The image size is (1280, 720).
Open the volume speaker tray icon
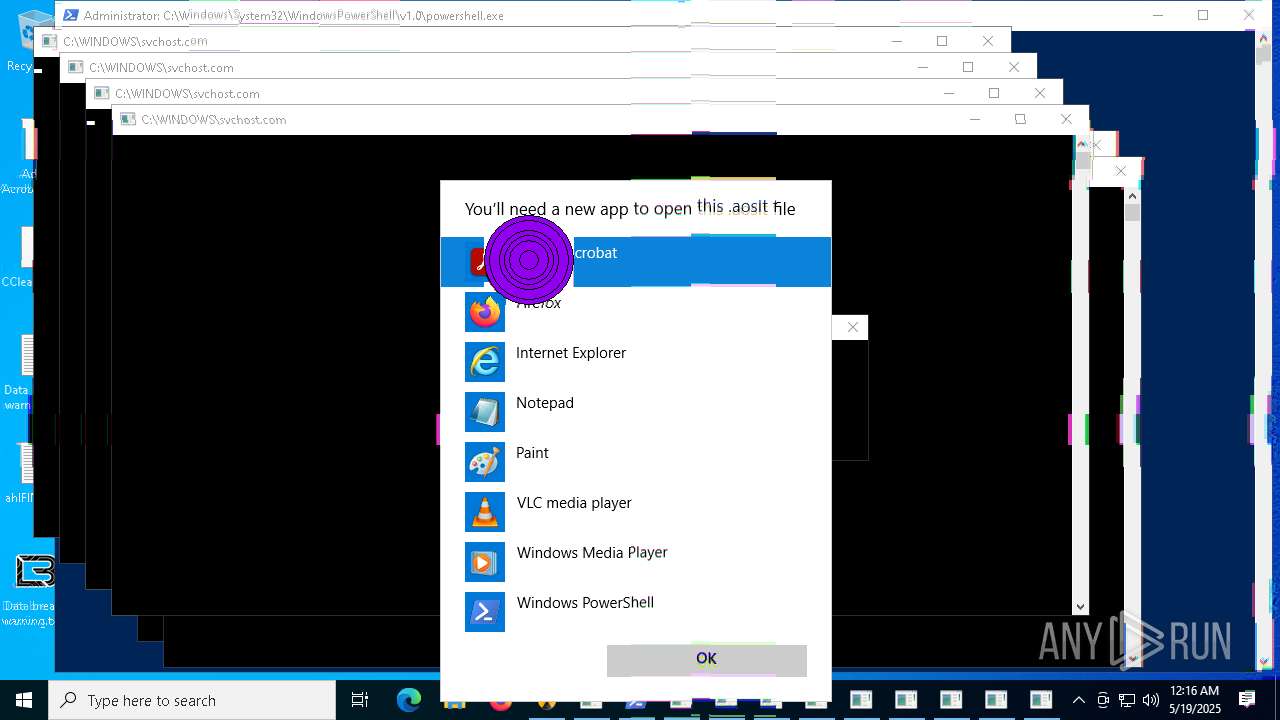click(1150, 700)
